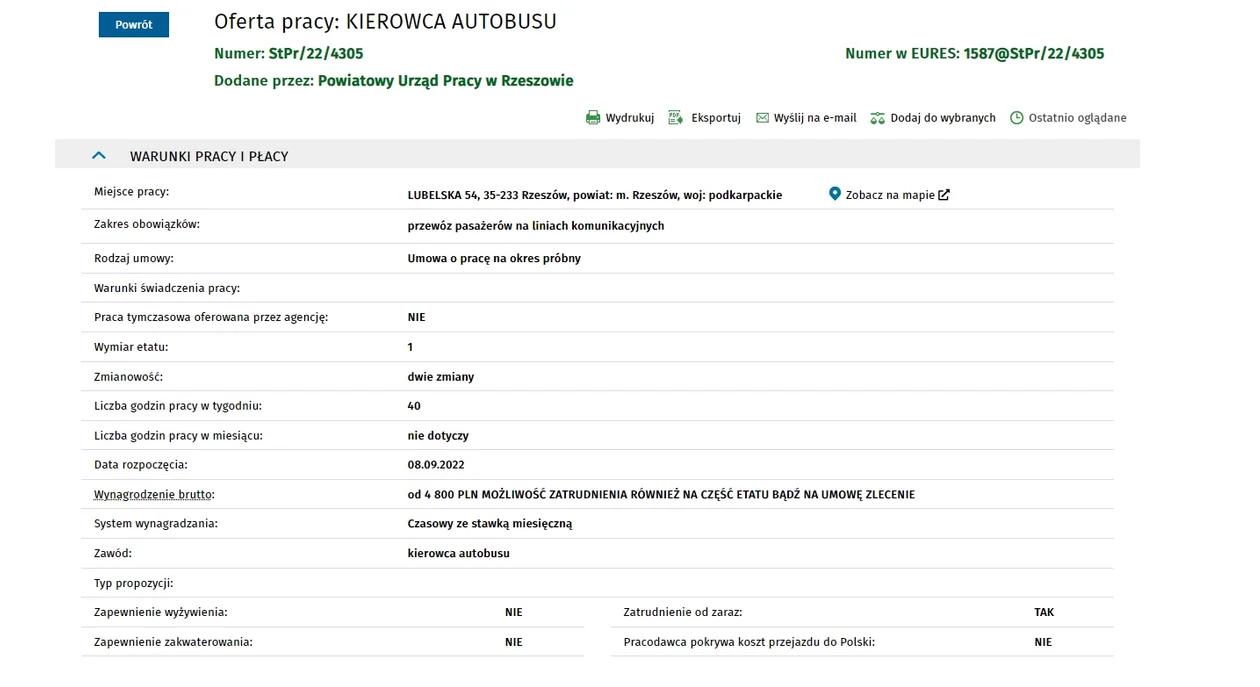The height and width of the screenshot is (687, 1260).
Task: Click the icon beside Dodaj do wybranych
Action: tap(878, 118)
